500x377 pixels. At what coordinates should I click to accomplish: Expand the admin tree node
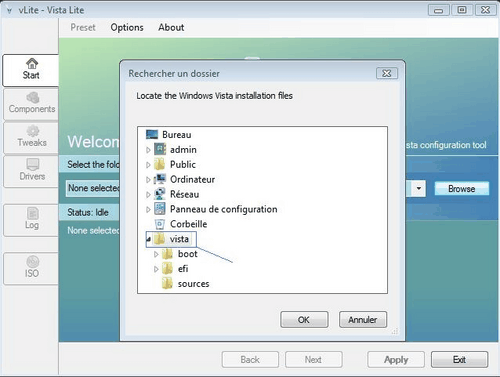click(148, 150)
